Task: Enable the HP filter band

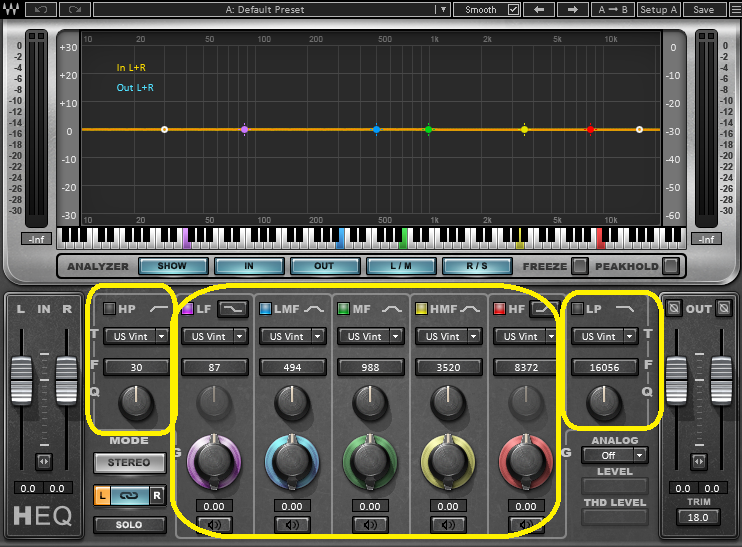Action: [110, 309]
